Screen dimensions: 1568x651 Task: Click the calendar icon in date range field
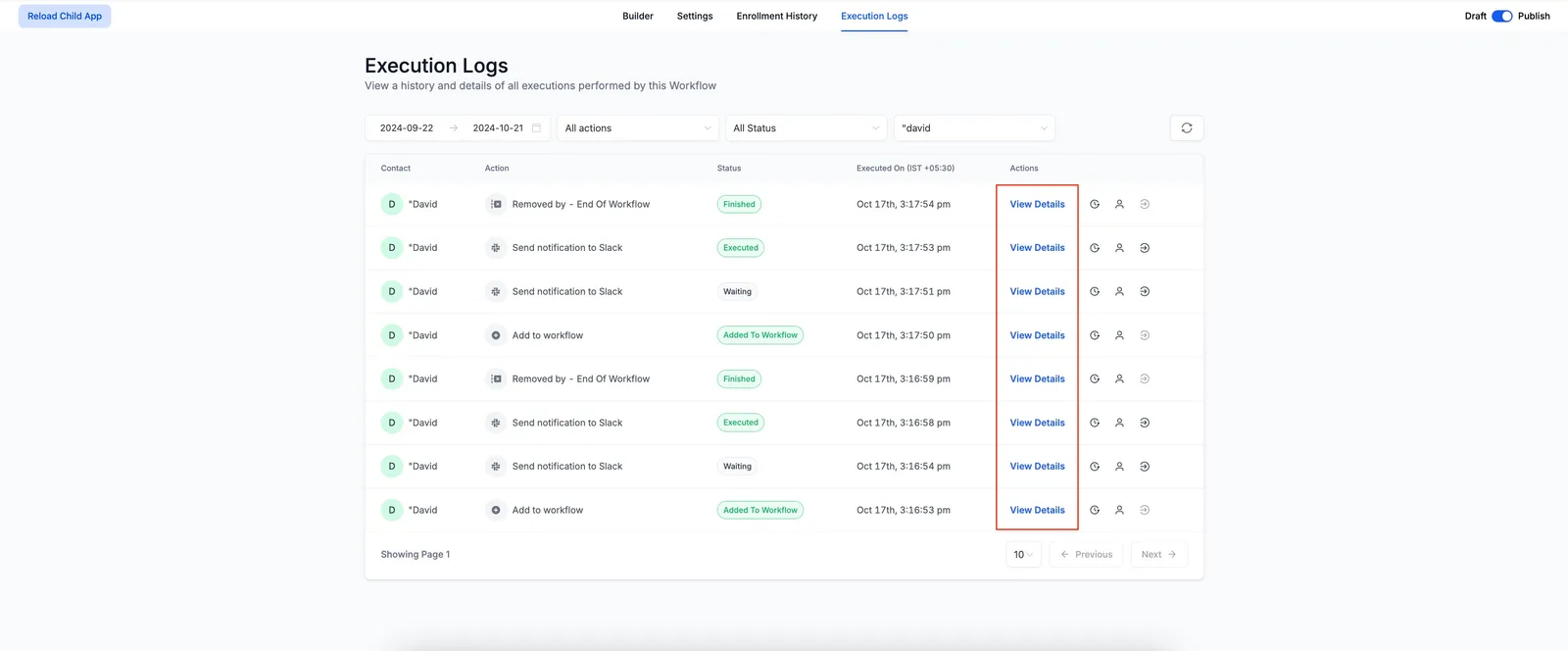(x=536, y=128)
